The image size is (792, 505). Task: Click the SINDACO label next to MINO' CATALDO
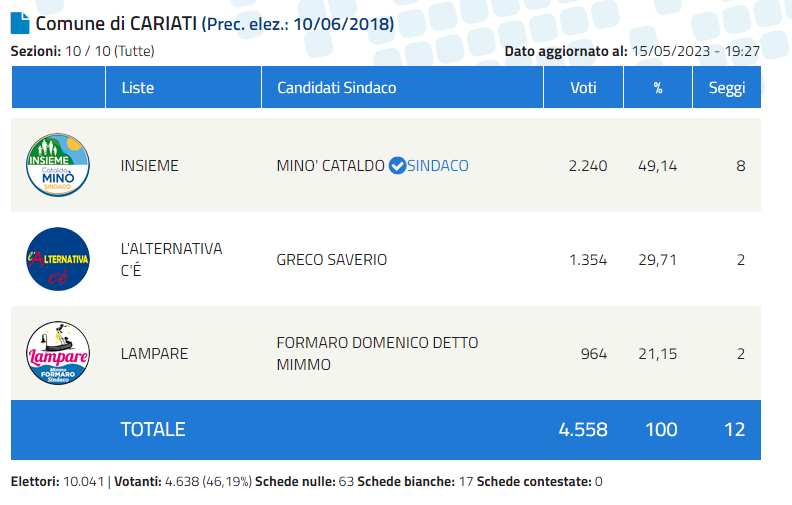(x=438, y=166)
